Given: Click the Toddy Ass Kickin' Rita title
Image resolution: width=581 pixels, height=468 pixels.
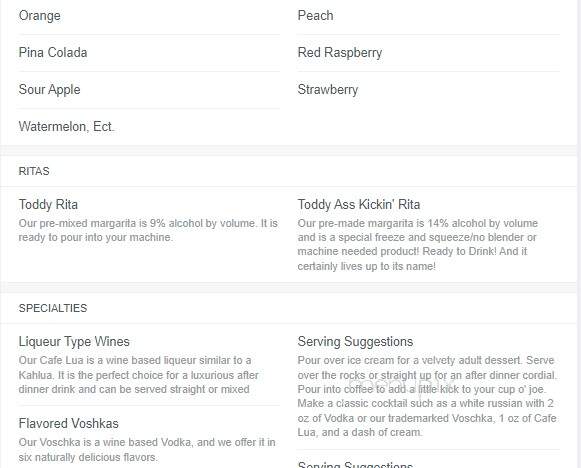Looking at the screenshot, I should pos(359,205).
